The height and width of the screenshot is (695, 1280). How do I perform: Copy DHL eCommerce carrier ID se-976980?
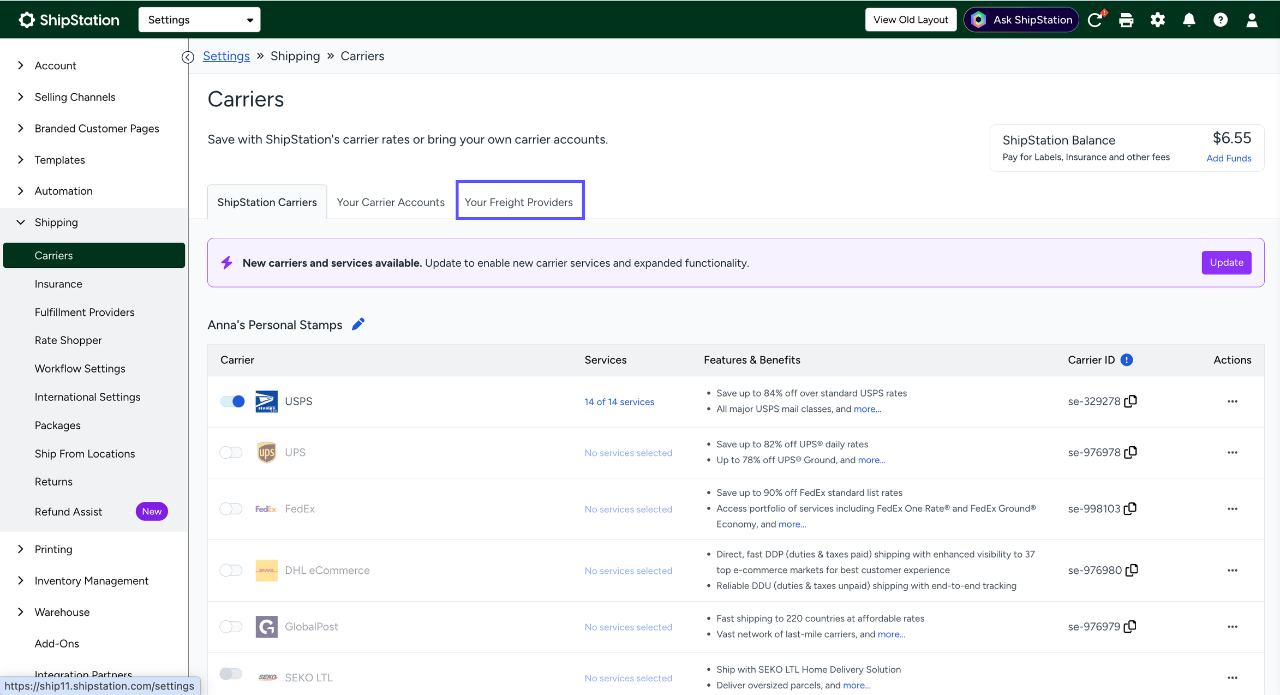click(1132, 570)
